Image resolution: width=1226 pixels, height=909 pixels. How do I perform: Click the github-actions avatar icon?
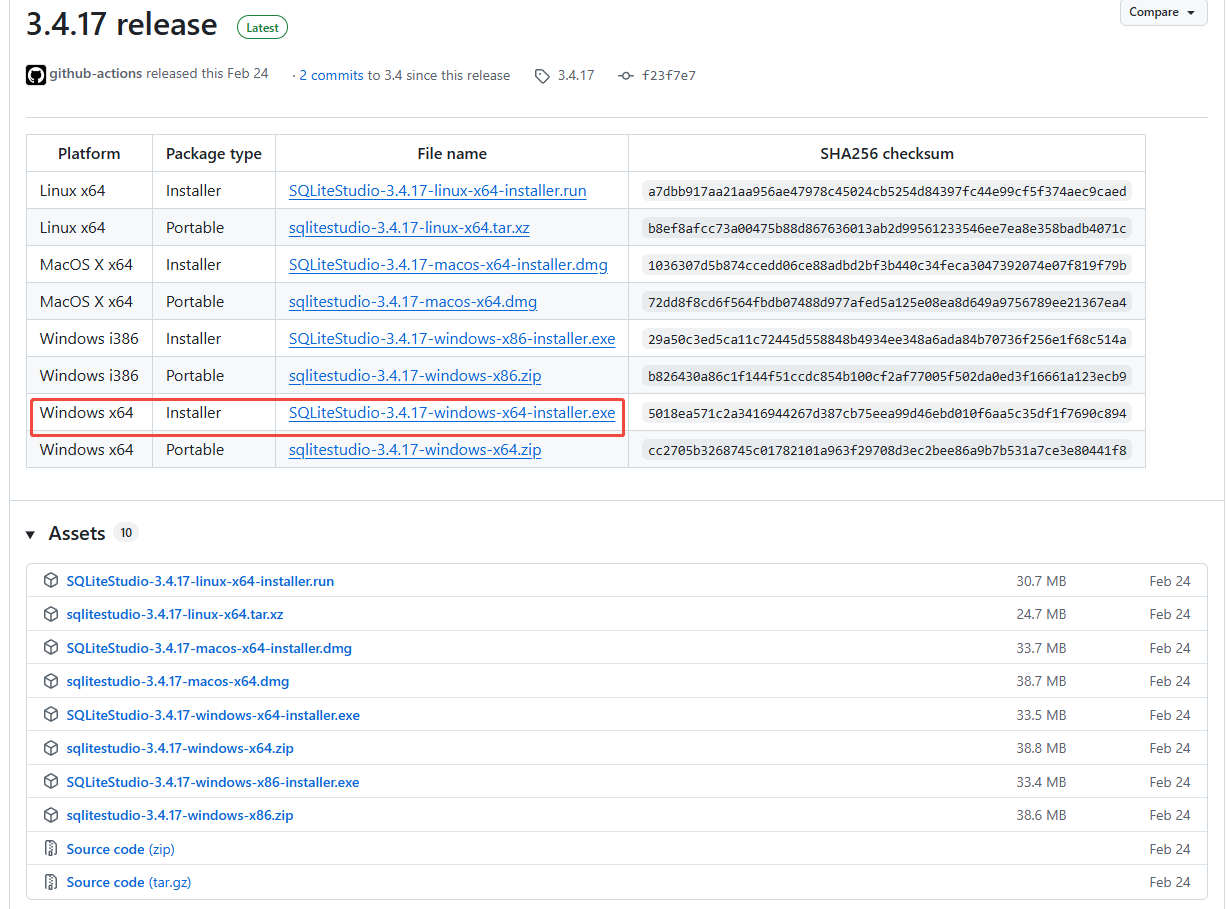coord(36,75)
